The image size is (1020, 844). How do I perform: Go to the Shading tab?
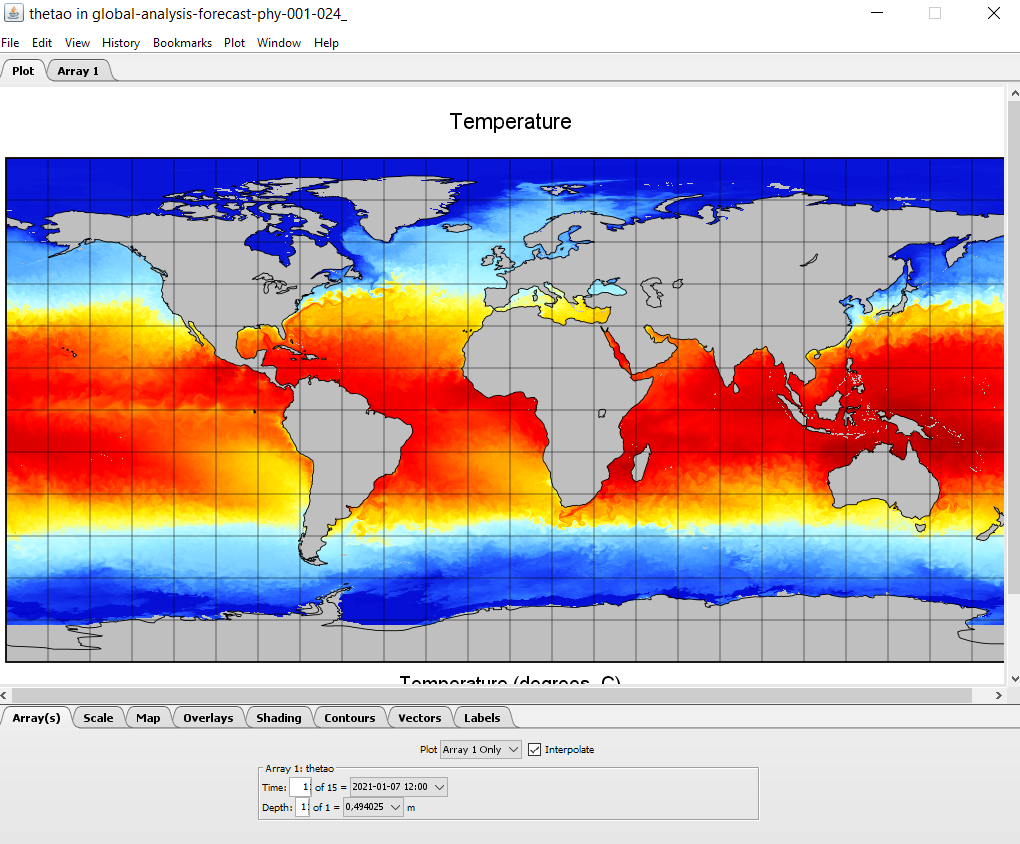point(278,718)
